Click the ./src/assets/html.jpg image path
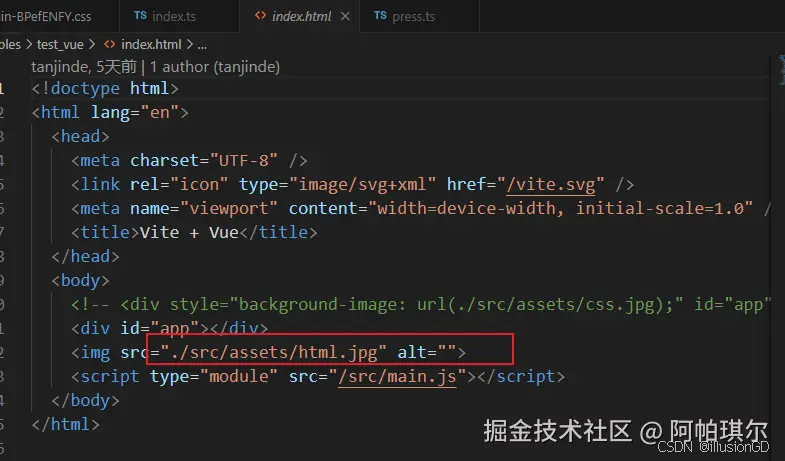The image size is (785, 461). click(x=273, y=352)
